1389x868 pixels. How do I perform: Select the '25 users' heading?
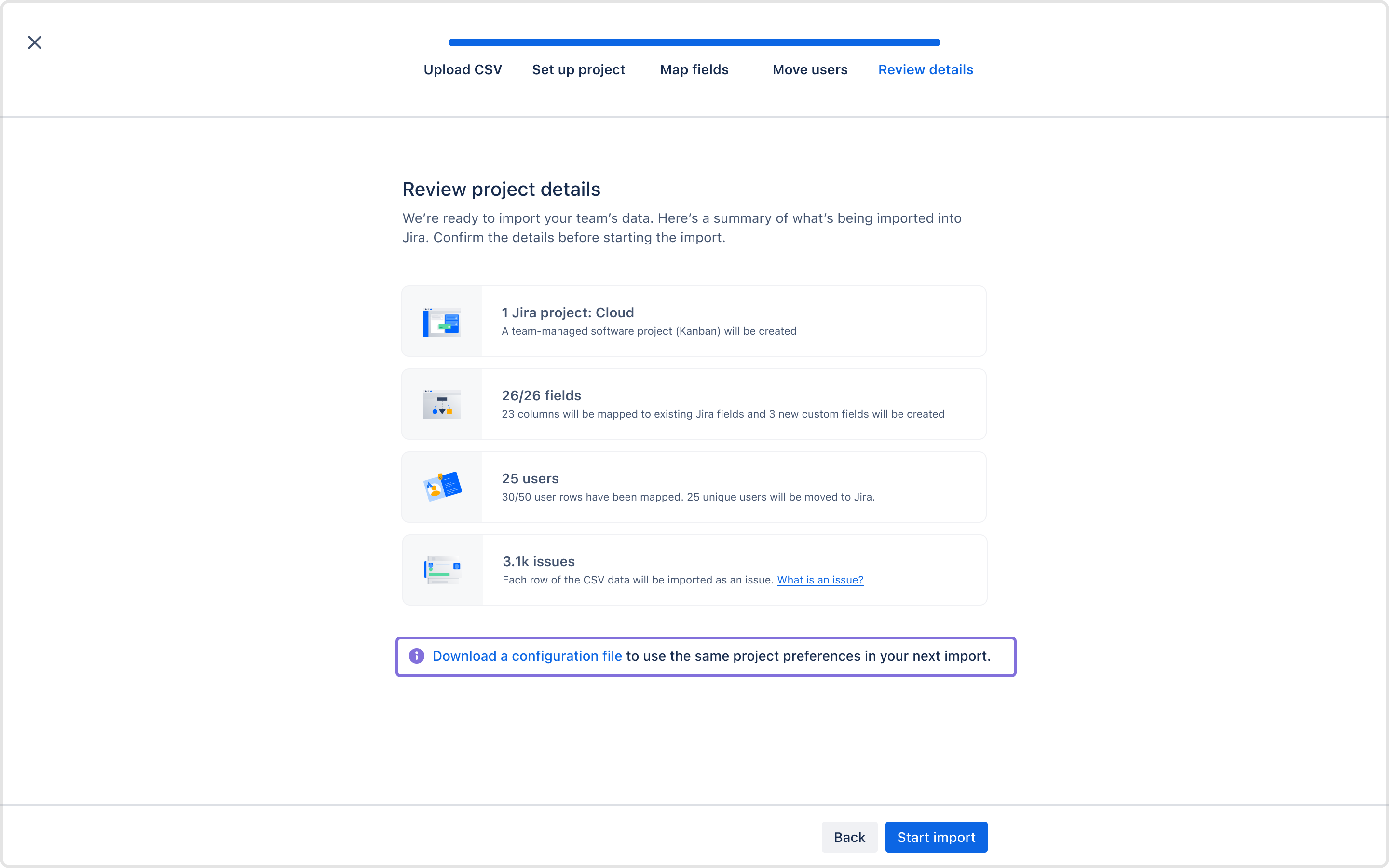[530, 478]
